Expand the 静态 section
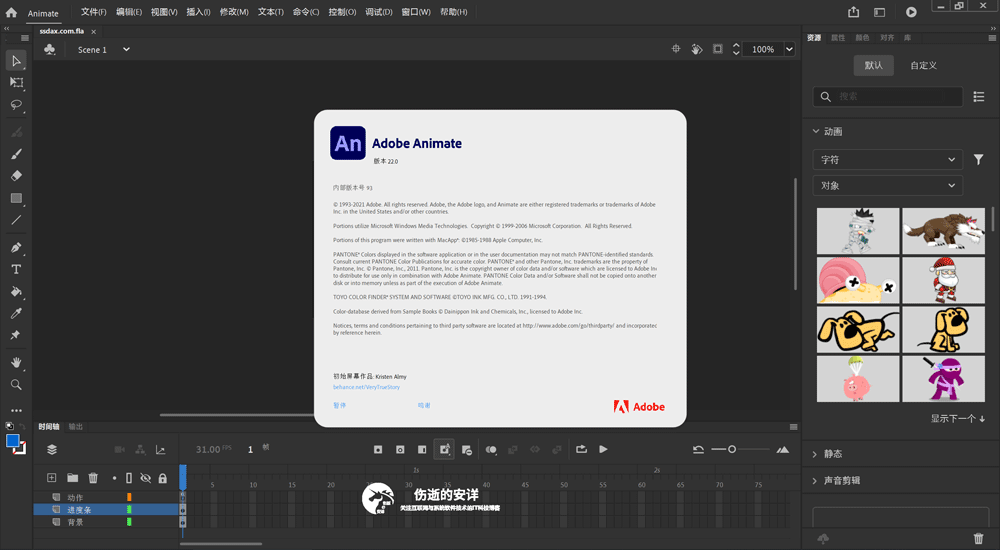The width and height of the screenshot is (1000, 550). 815,454
